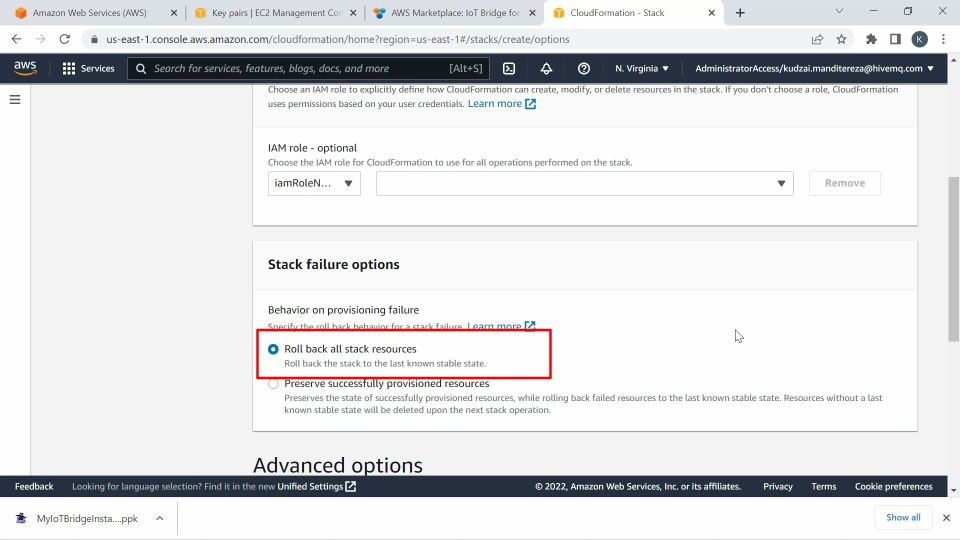Open the Chrome profile avatar K

[919, 39]
